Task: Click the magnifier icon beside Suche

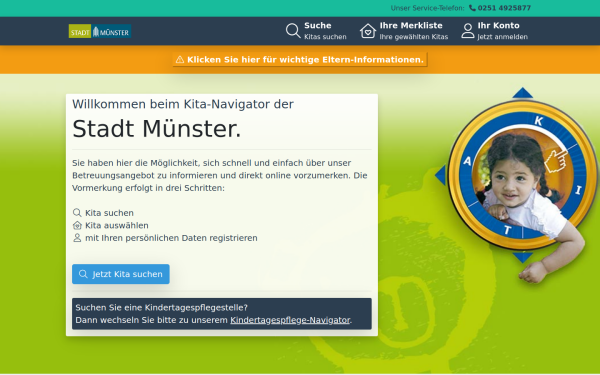Action: pos(293,31)
